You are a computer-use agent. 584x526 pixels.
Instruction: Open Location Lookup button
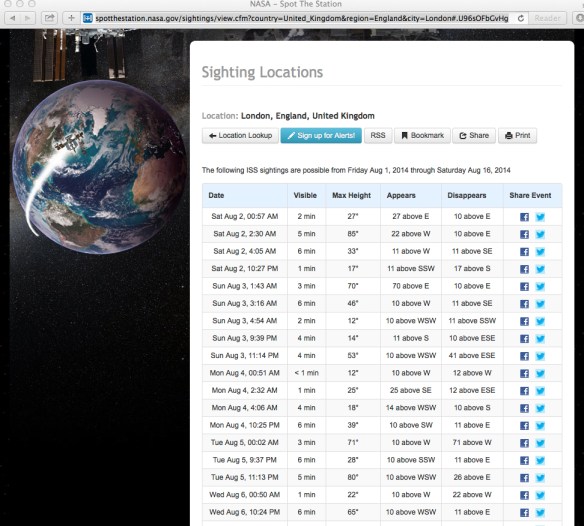pyautogui.click(x=240, y=136)
